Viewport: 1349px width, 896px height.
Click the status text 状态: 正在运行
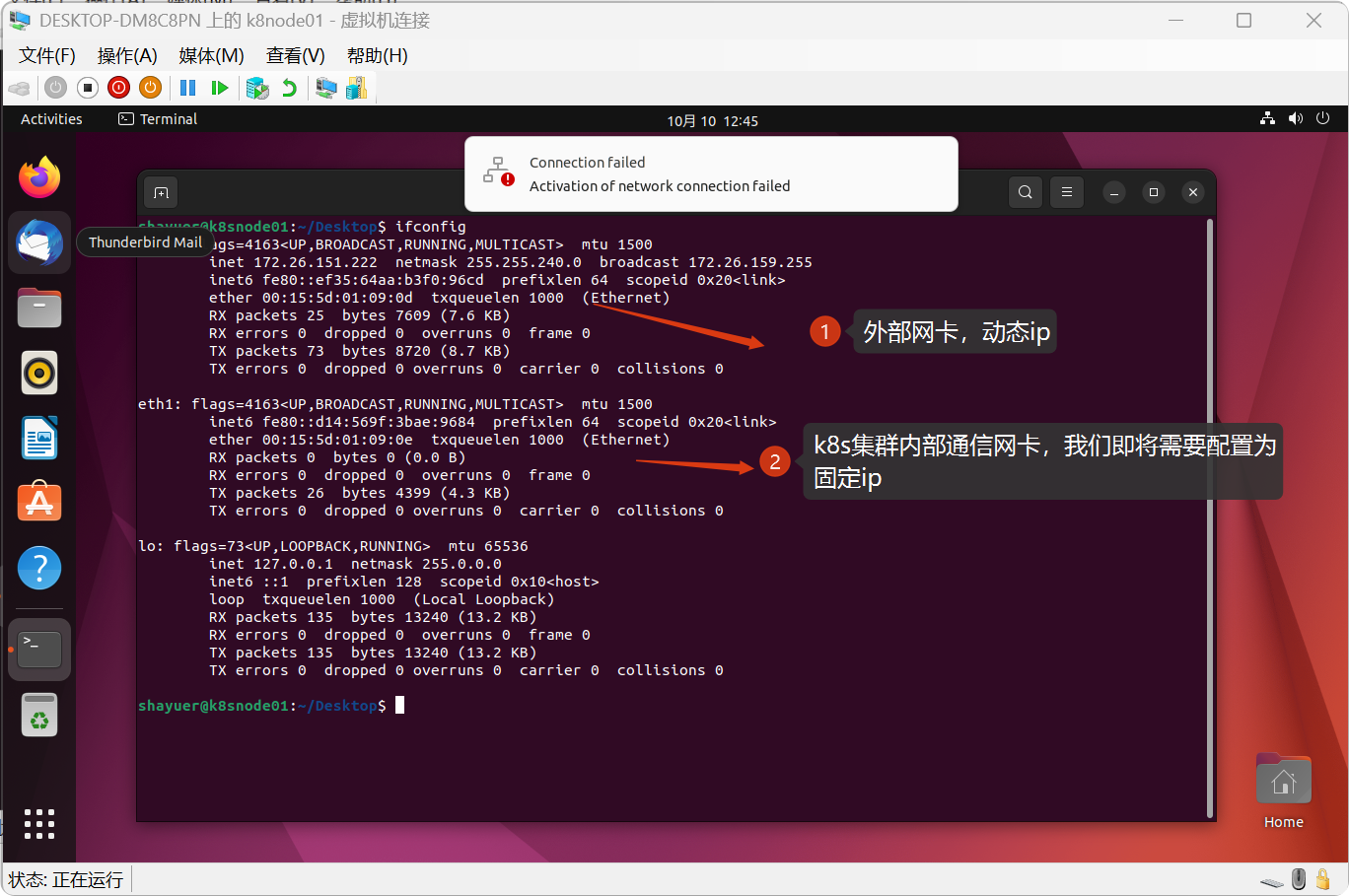click(x=66, y=879)
